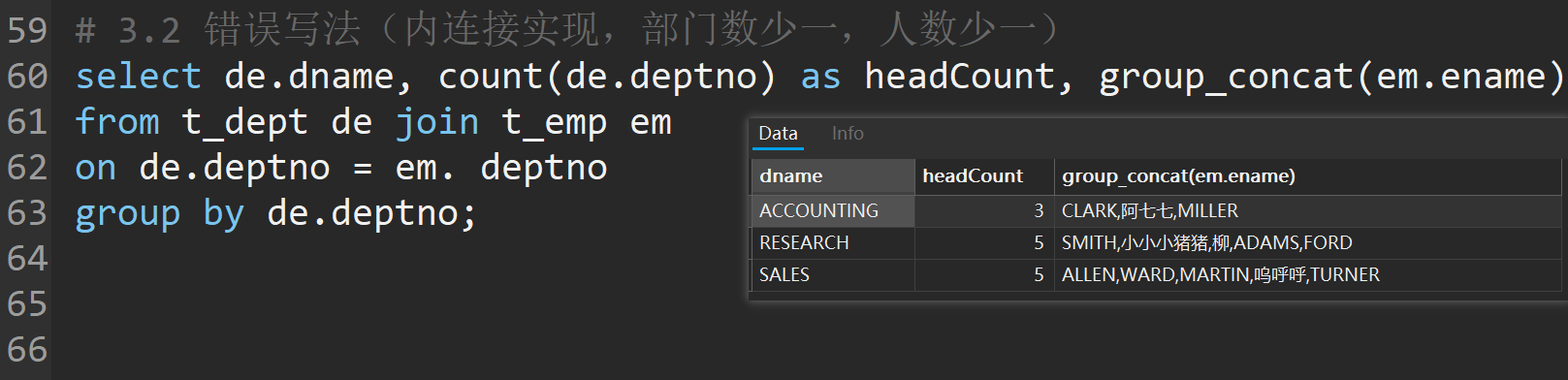
Task: Click the select keyword on line 60
Action: pyautogui.click(x=139, y=77)
